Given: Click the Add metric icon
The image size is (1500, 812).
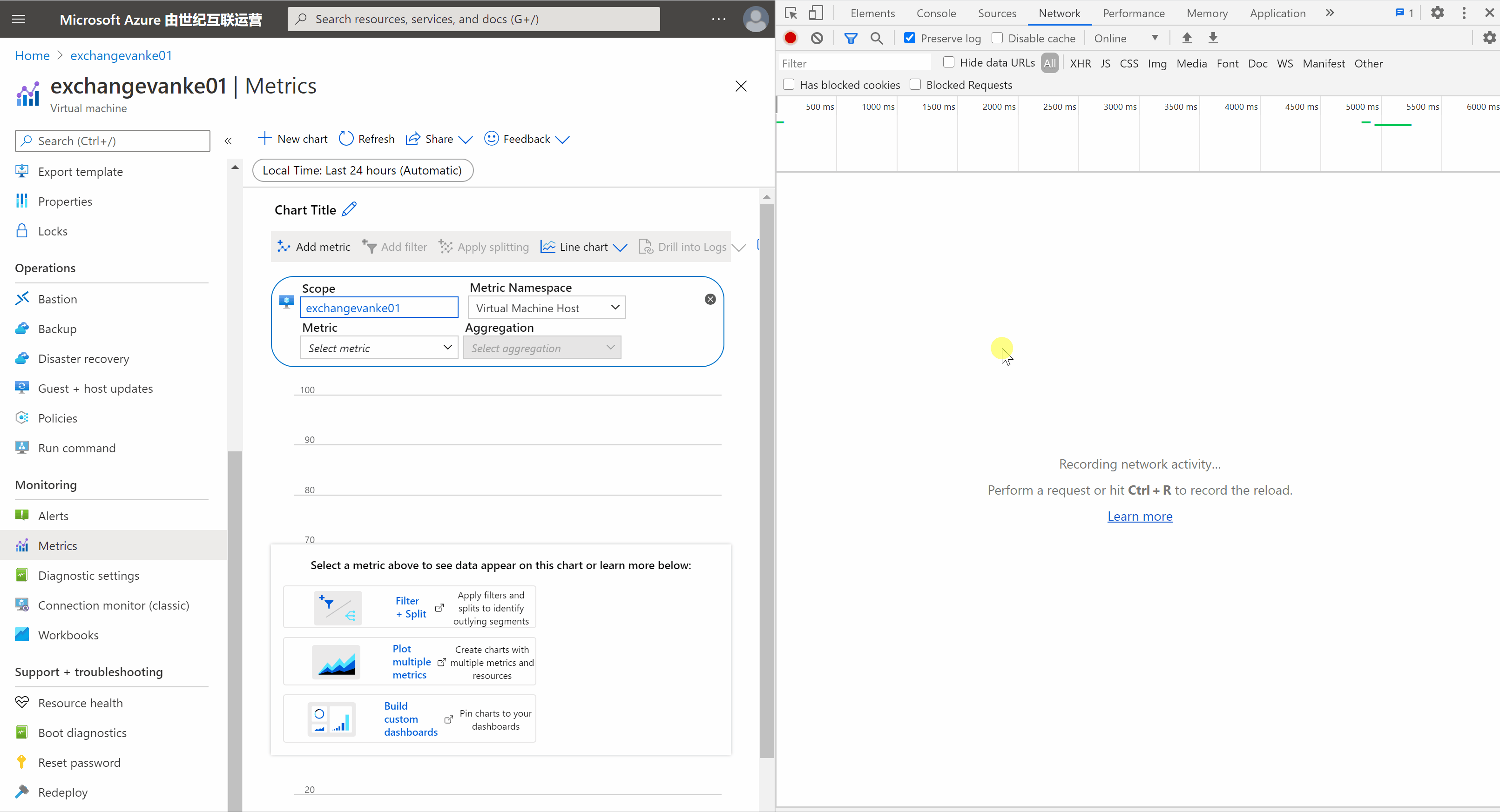Looking at the screenshot, I should coord(284,247).
